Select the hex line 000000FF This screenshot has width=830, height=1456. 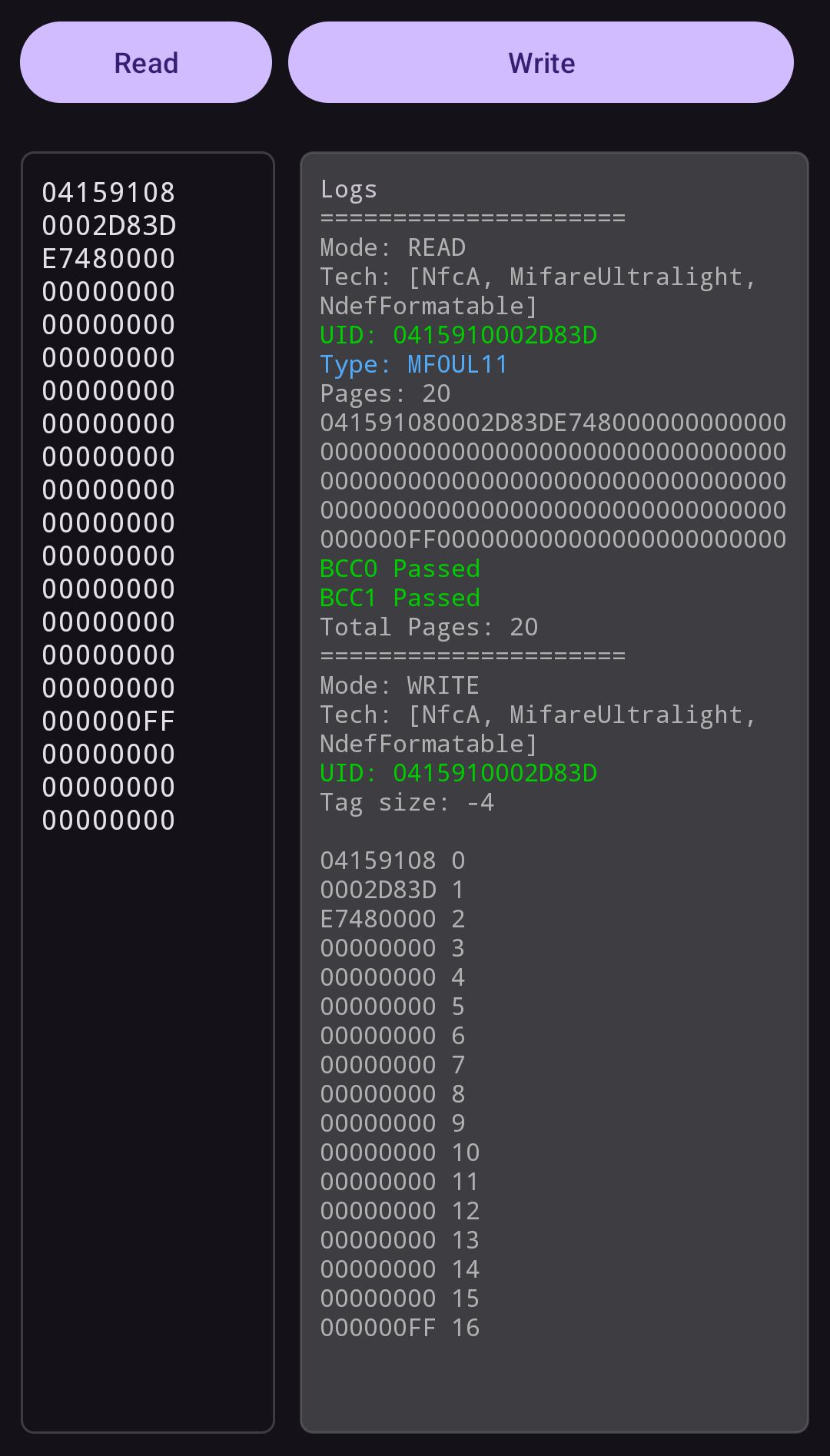pyautogui.click(x=108, y=721)
